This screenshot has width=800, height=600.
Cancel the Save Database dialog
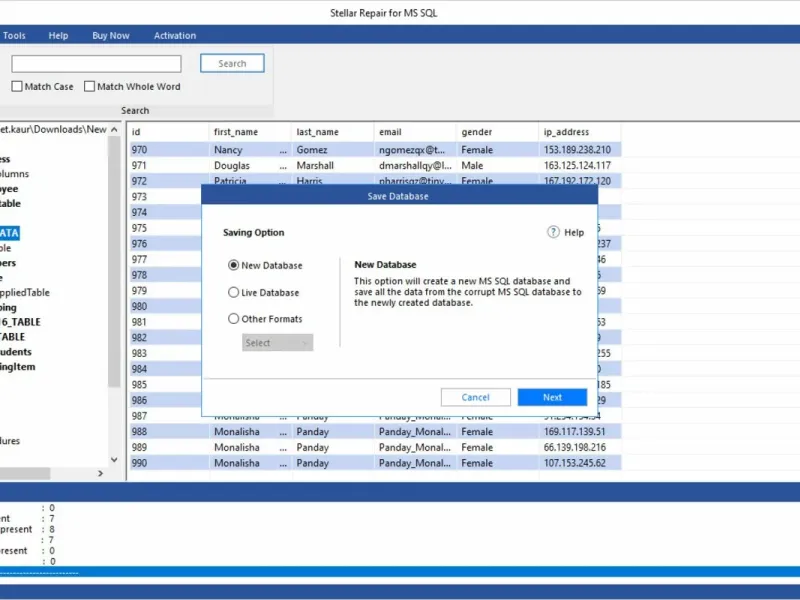tap(476, 397)
